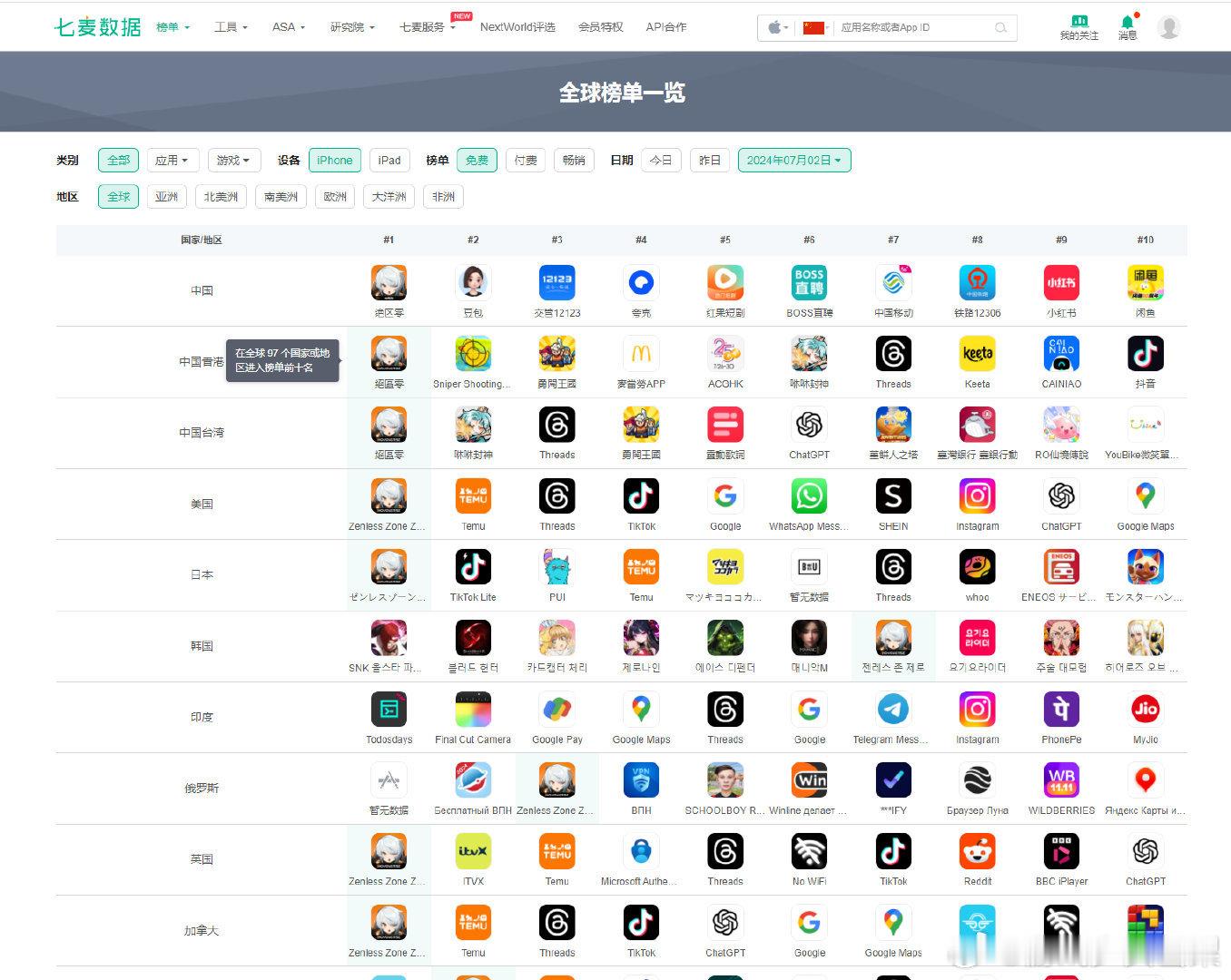Open 游戏 category dropdown
The height and width of the screenshot is (980, 1231).
[234, 160]
